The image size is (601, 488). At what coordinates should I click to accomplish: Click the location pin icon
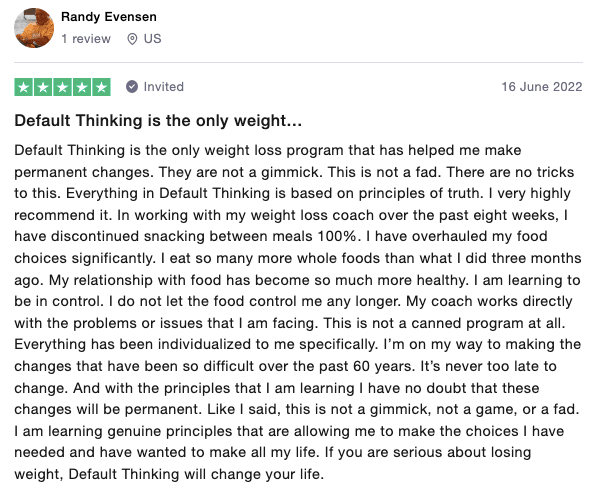pyautogui.click(x=132, y=39)
